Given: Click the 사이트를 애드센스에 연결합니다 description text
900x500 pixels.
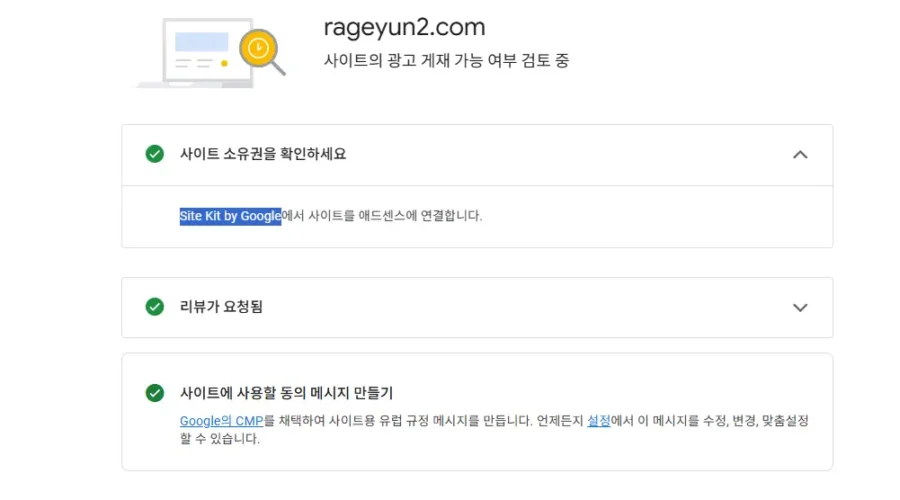Looking at the screenshot, I should 395,216.
